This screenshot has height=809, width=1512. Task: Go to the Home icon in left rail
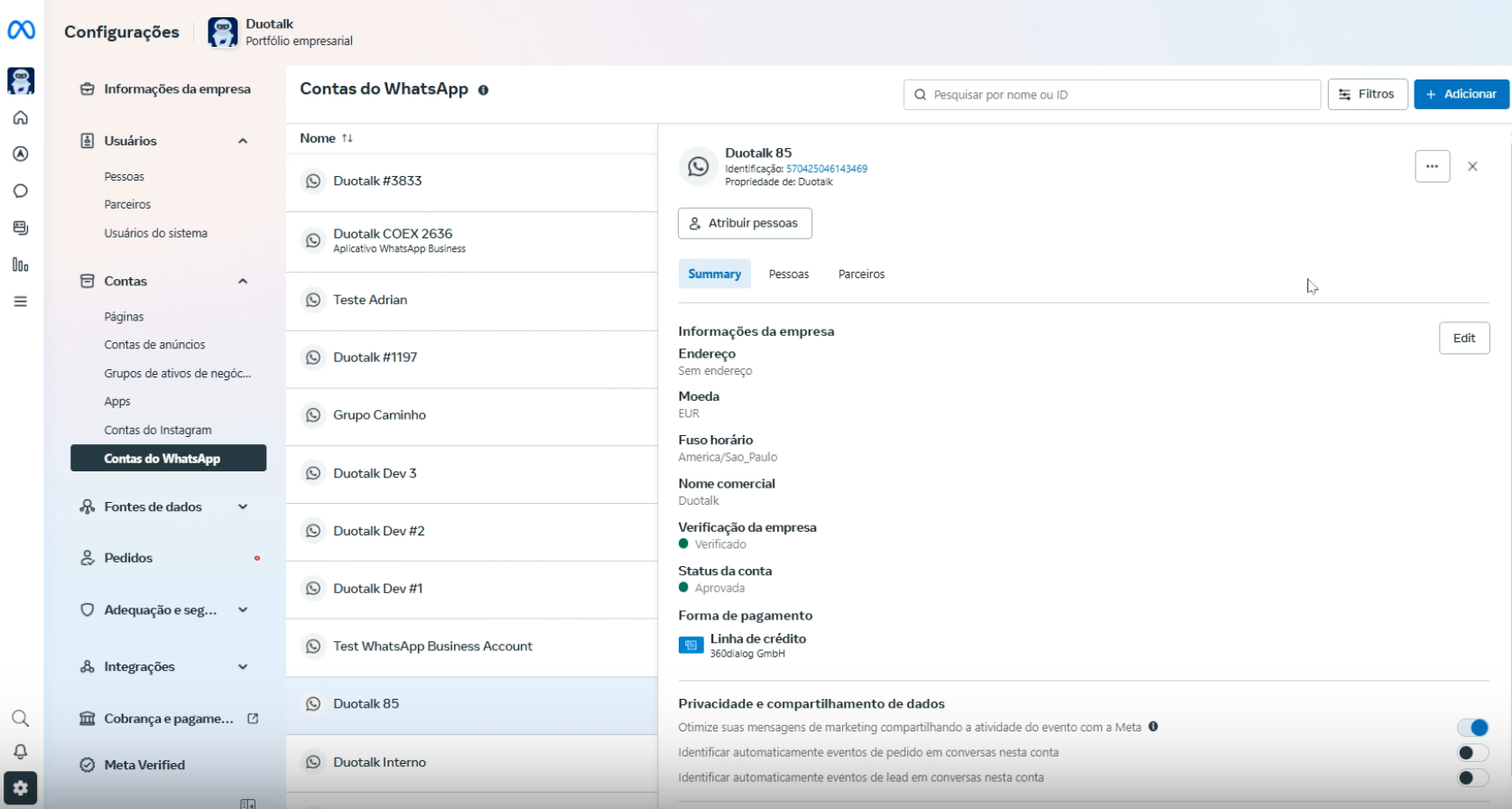click(x=21, y=117)
